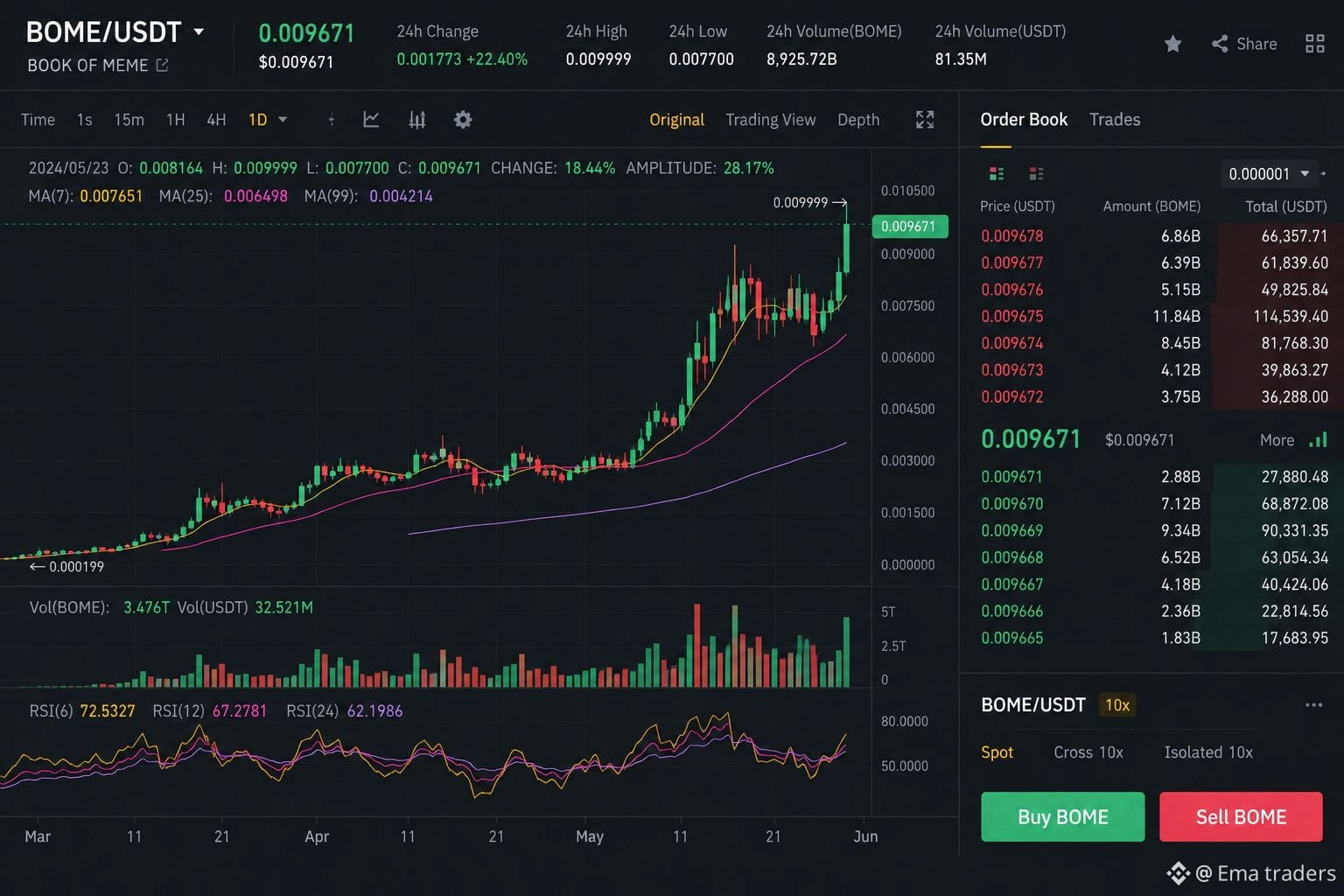Viewport: 1344px width, 896px height.
Task: Open the technical indicators icon
Action: point(417,120)
